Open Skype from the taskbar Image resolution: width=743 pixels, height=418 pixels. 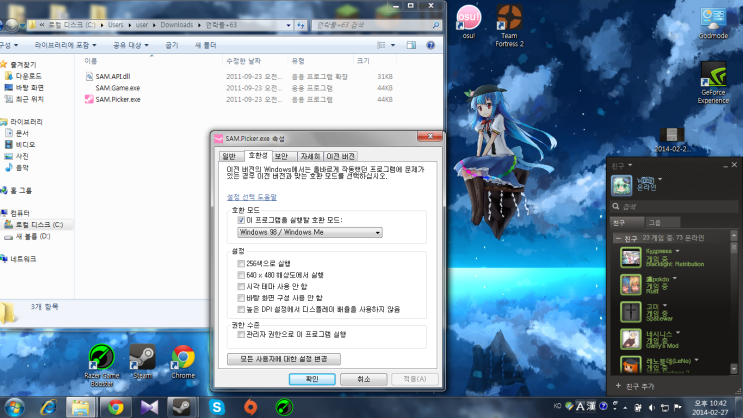(217, 408)
